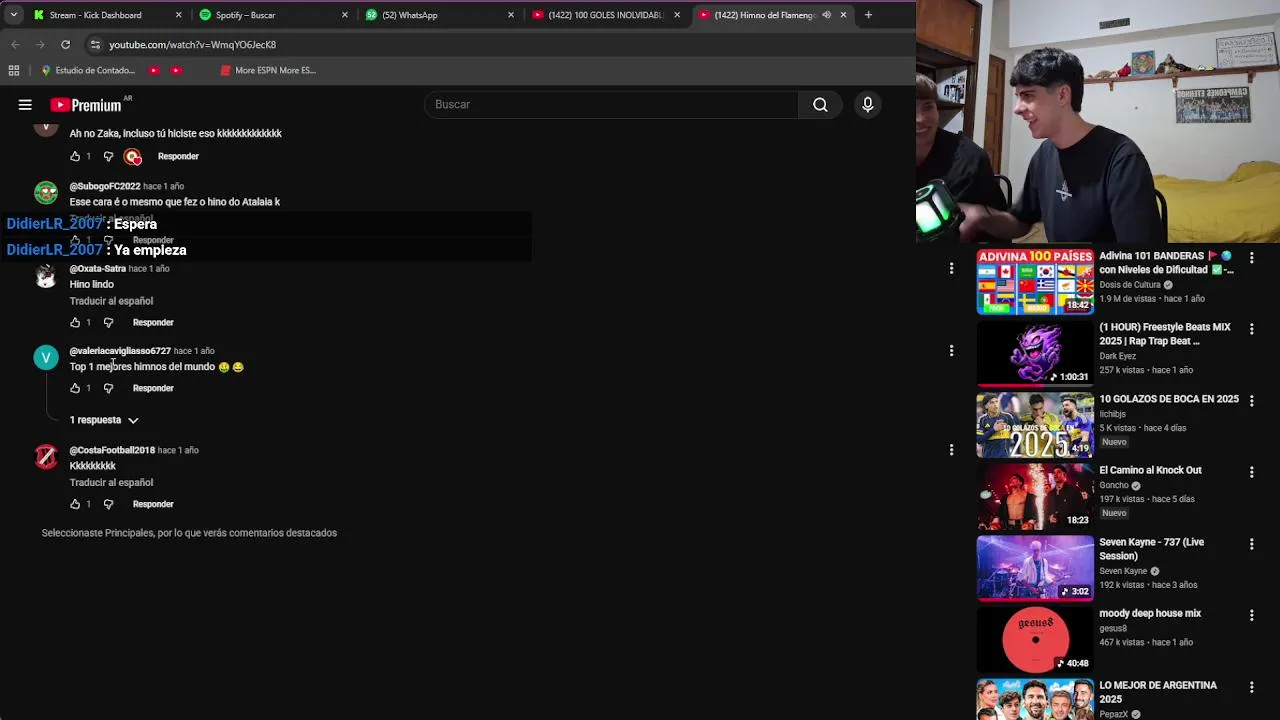
Task: Translate Hino lindo comment to Spanish
Action: click(111, 301)
